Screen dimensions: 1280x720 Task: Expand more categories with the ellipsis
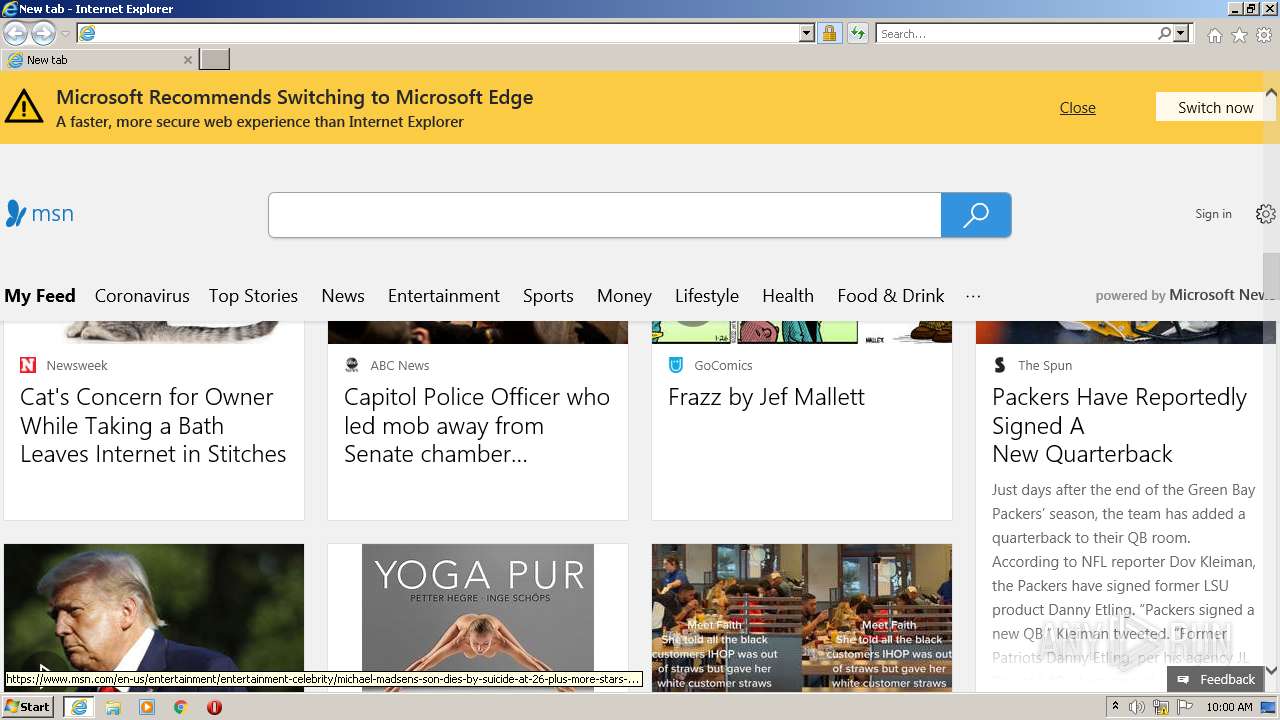pos(973,296)
